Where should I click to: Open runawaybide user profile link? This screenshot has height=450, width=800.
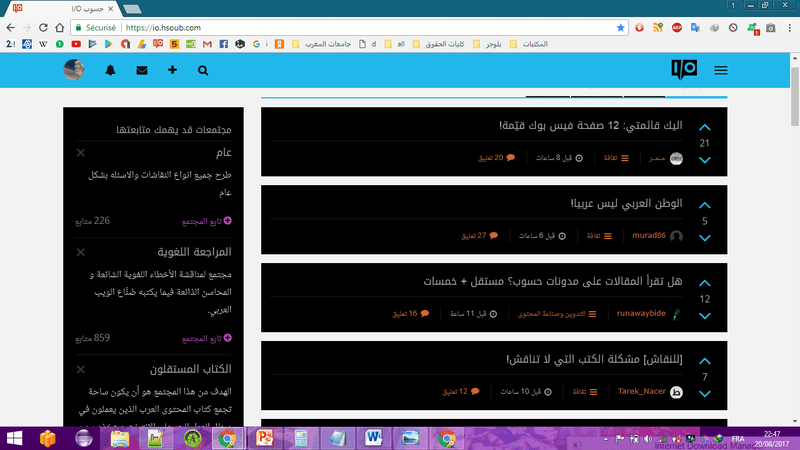642,314
